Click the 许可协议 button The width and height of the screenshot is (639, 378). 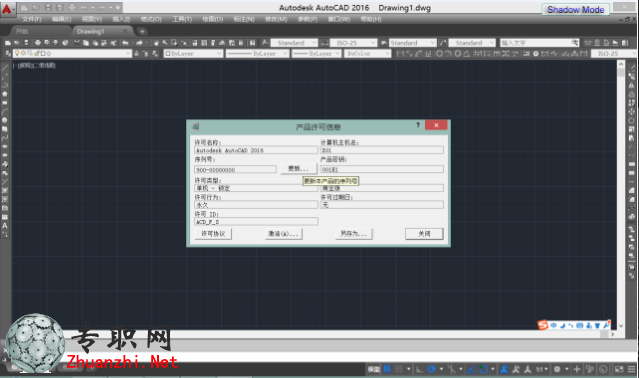point(213,234)
